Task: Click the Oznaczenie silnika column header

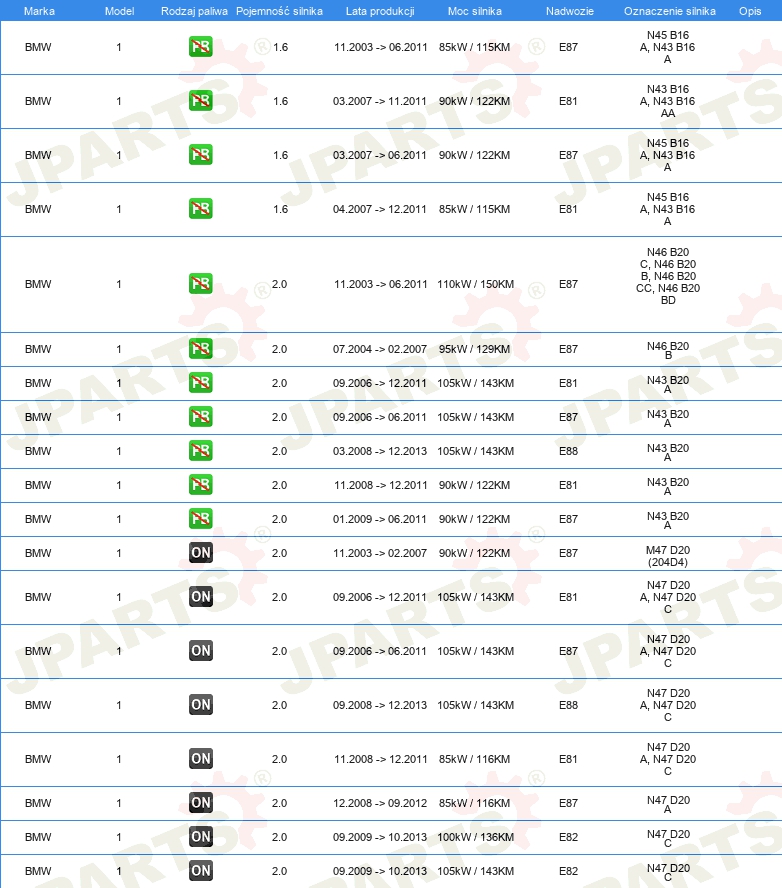Action: [x=669, y=11]
